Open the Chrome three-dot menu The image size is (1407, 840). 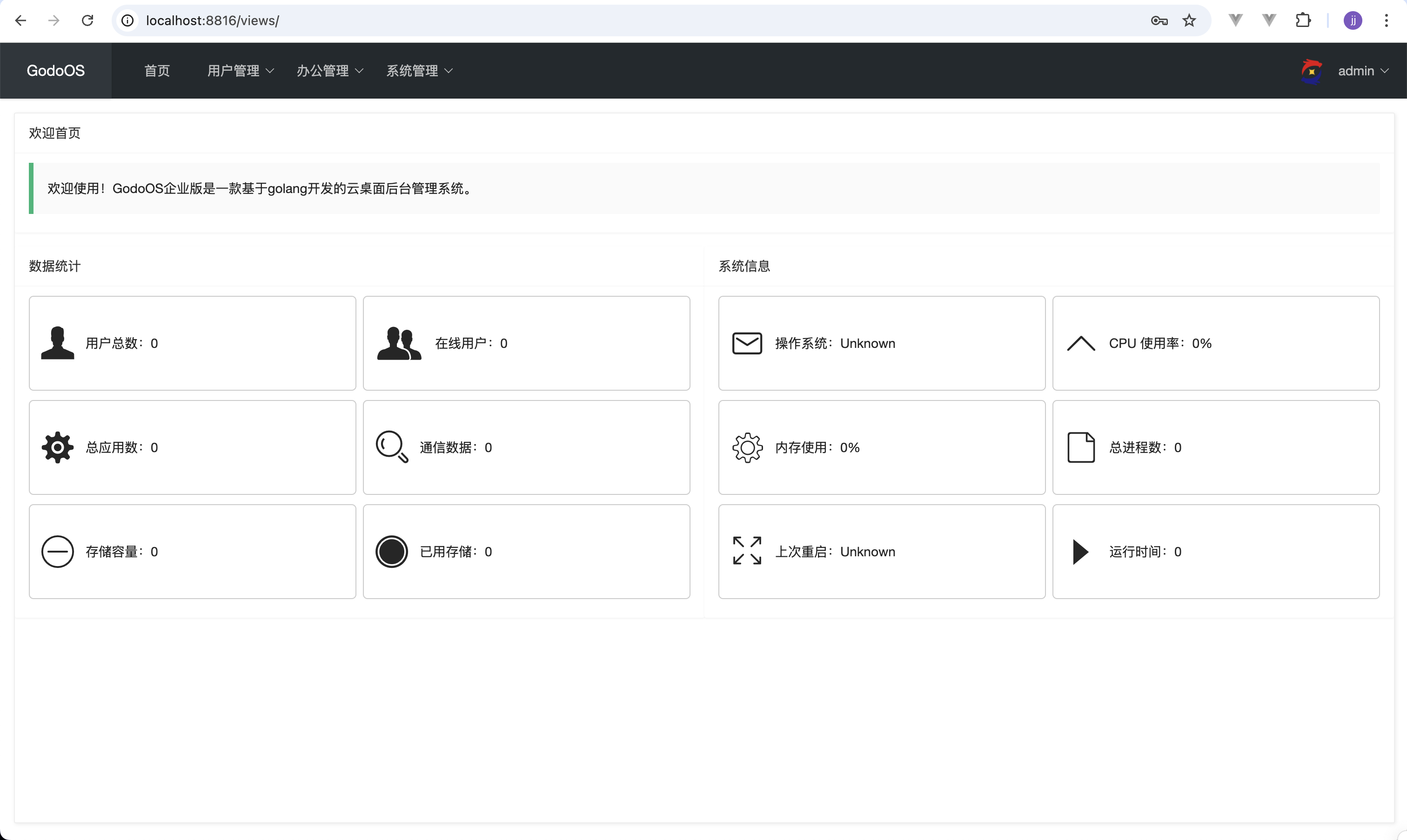pyautogui.click(x=1386, y=21)
